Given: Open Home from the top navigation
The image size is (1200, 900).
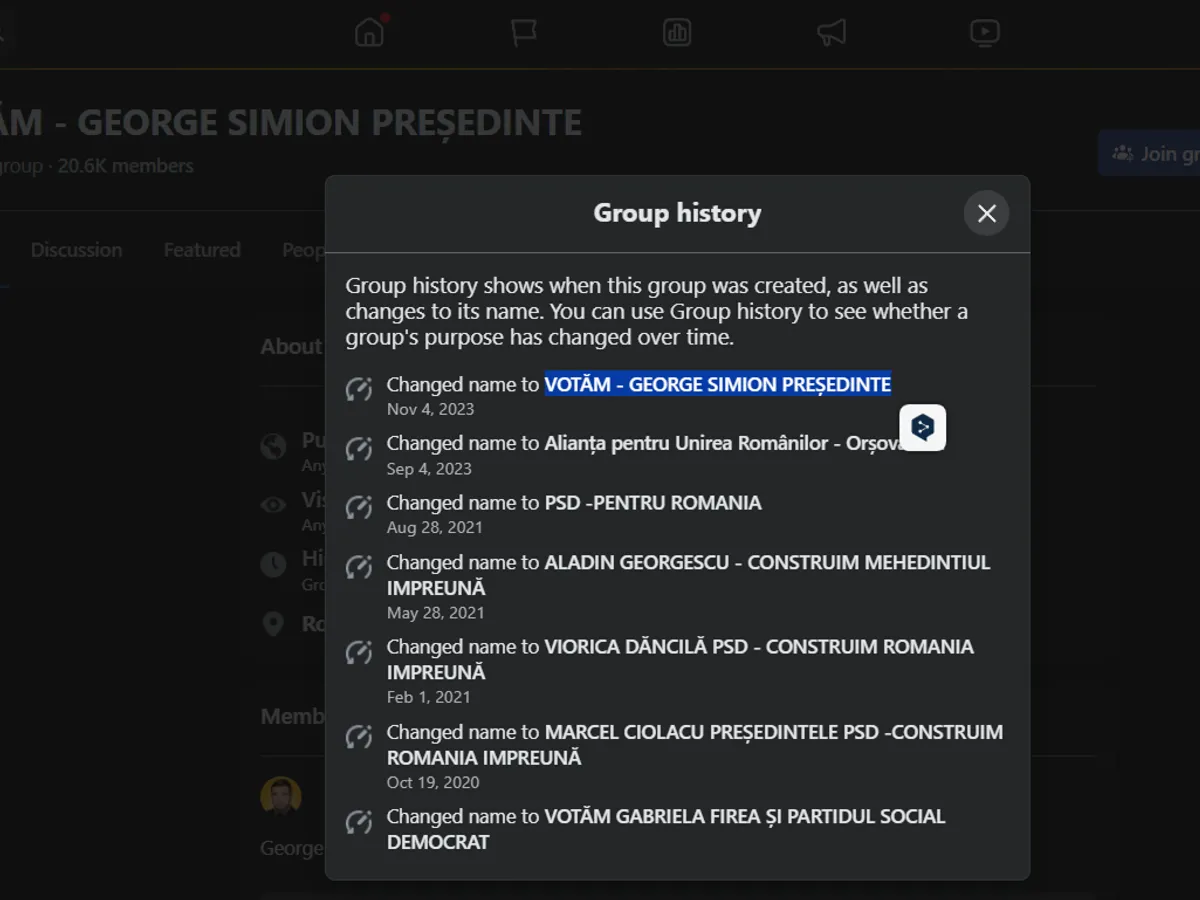Looking at the screenshot, I should pyautogui.click(x=369, y=32).
